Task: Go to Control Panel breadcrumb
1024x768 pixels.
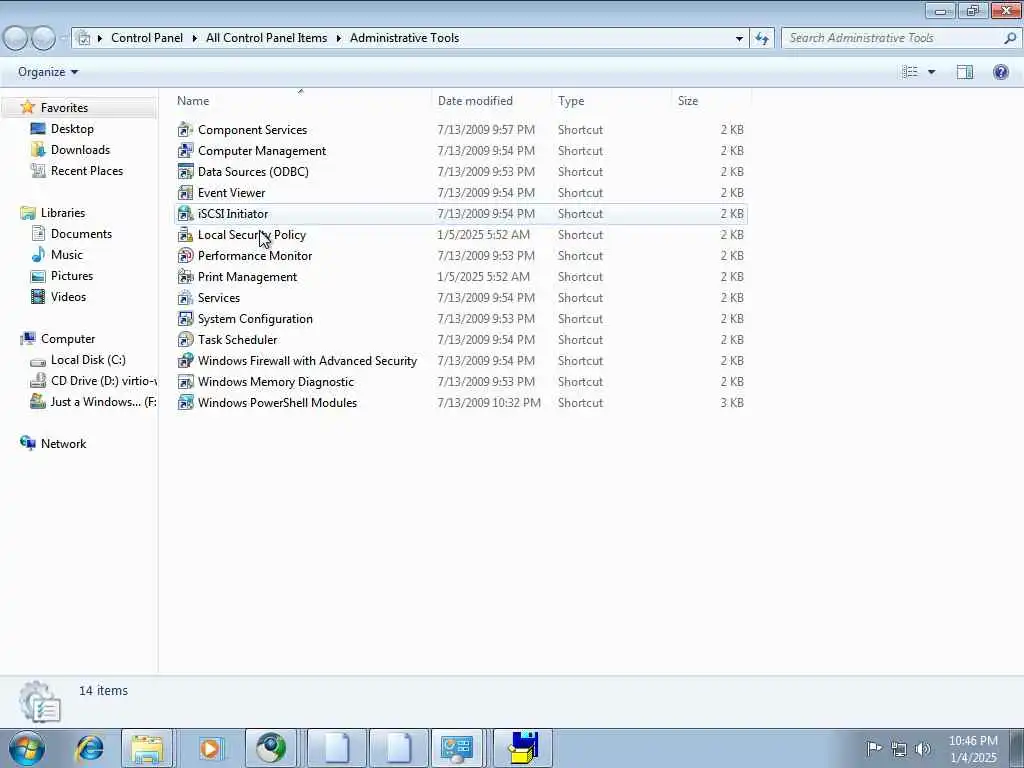Action: [x=147, y=38]
